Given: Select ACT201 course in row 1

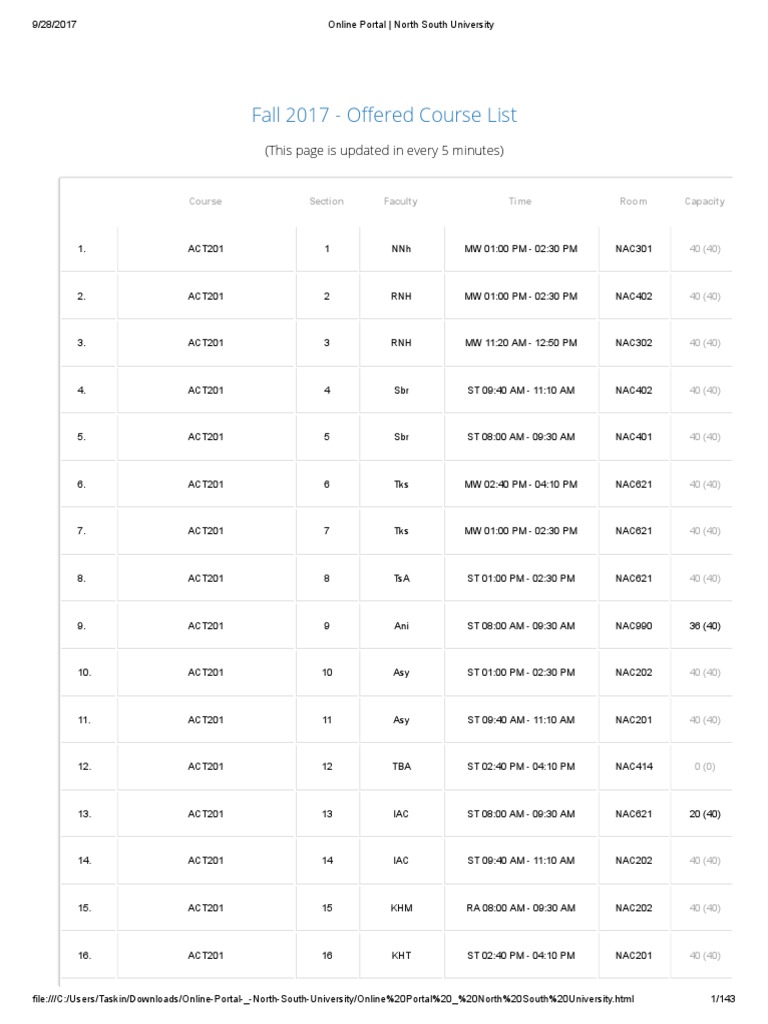Looking at the screenshot, I should pyautogui.click(x=206, y=249).
